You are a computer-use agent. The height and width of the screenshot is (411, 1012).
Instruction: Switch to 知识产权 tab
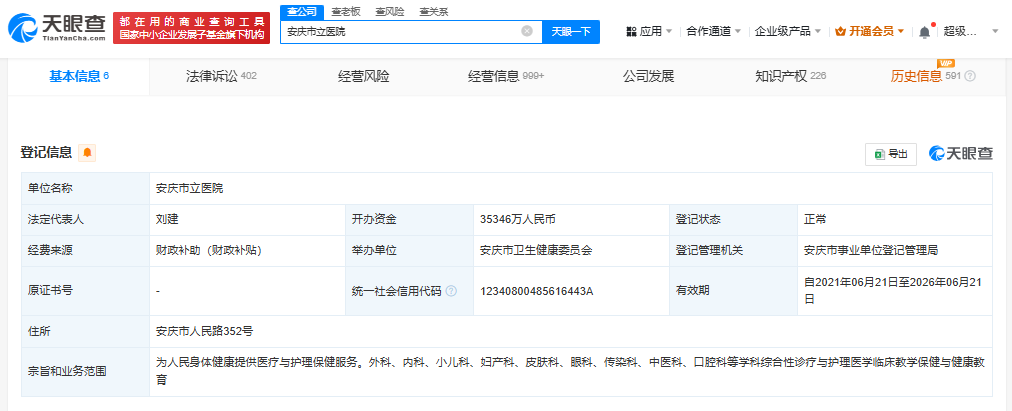tap(791, 77)
